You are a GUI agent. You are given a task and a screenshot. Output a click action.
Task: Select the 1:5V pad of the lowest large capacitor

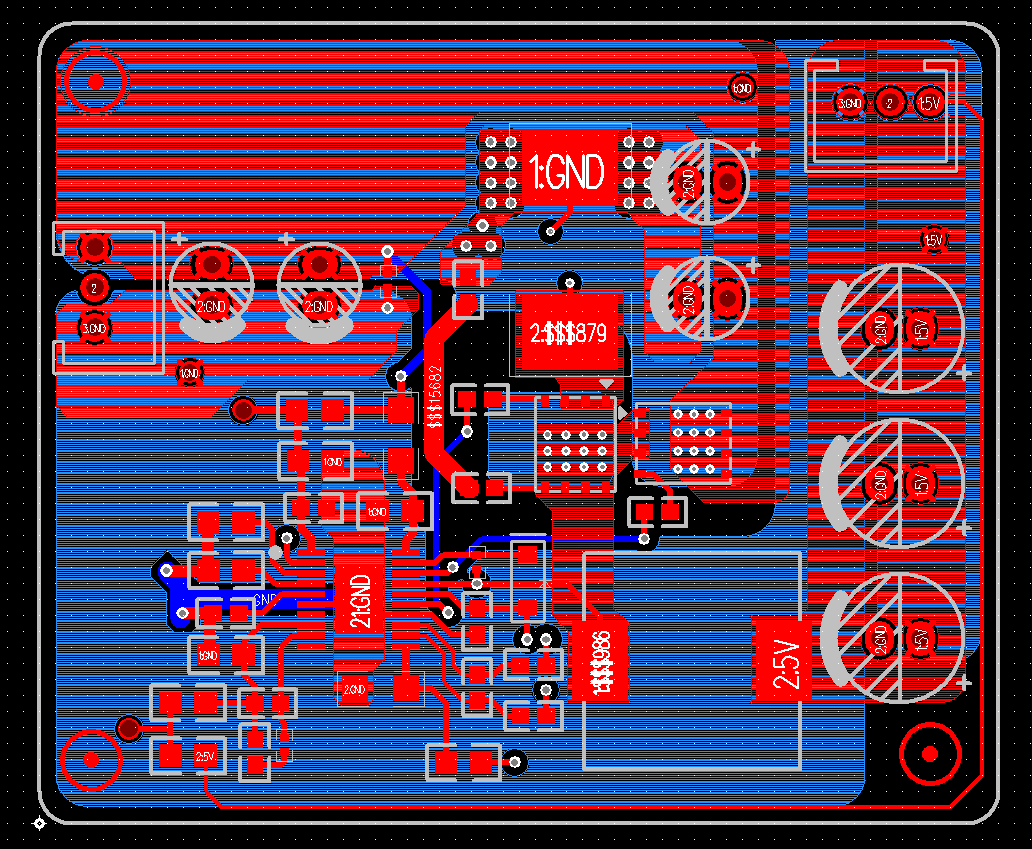[x=921, y=638]
